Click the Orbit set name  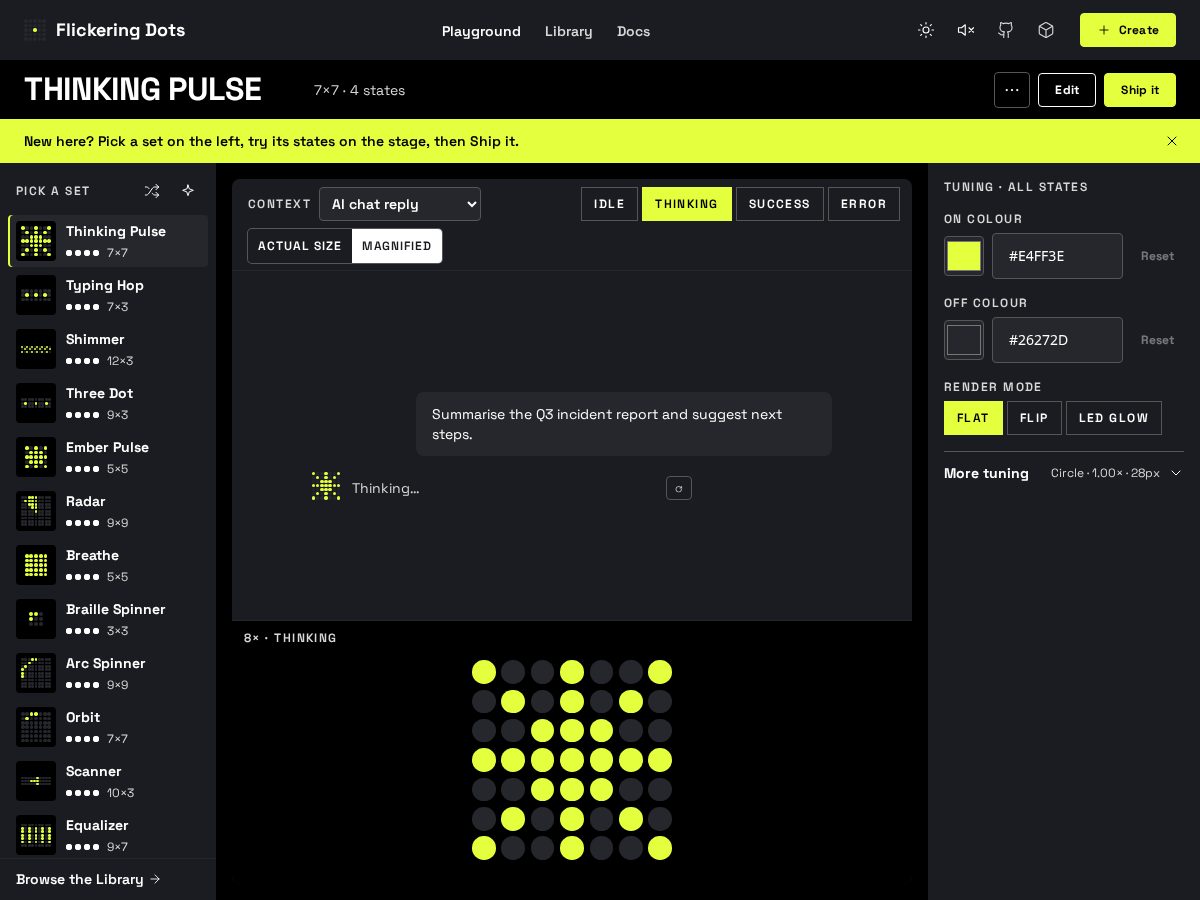point(83,717)
